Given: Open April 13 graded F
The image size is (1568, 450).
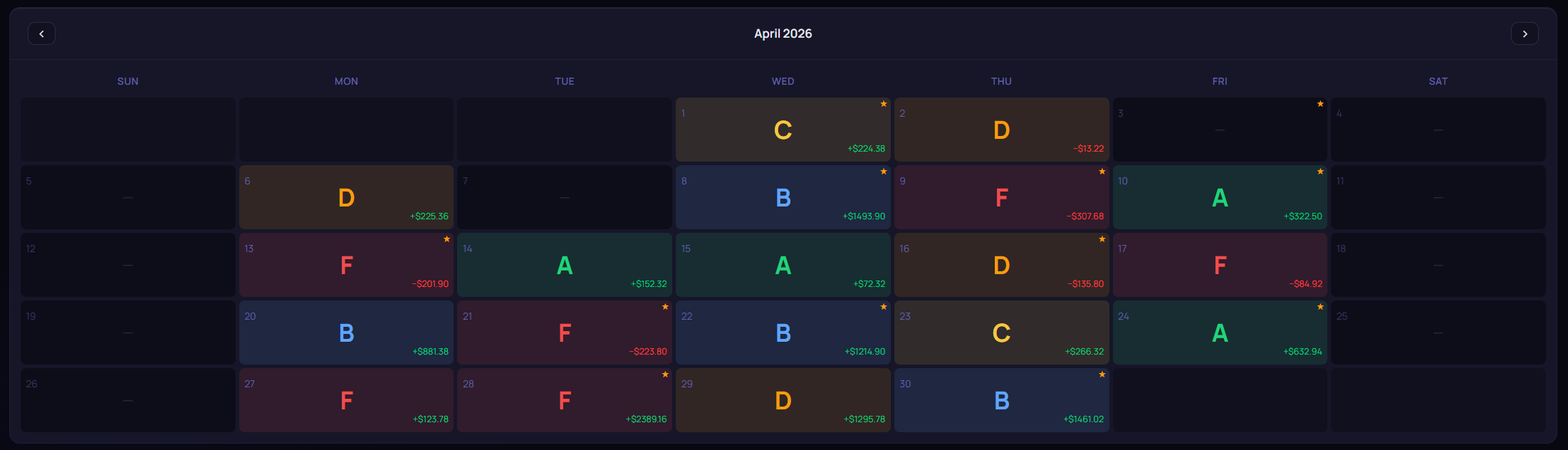Looking at the screenshot, I should pos(346,265).
